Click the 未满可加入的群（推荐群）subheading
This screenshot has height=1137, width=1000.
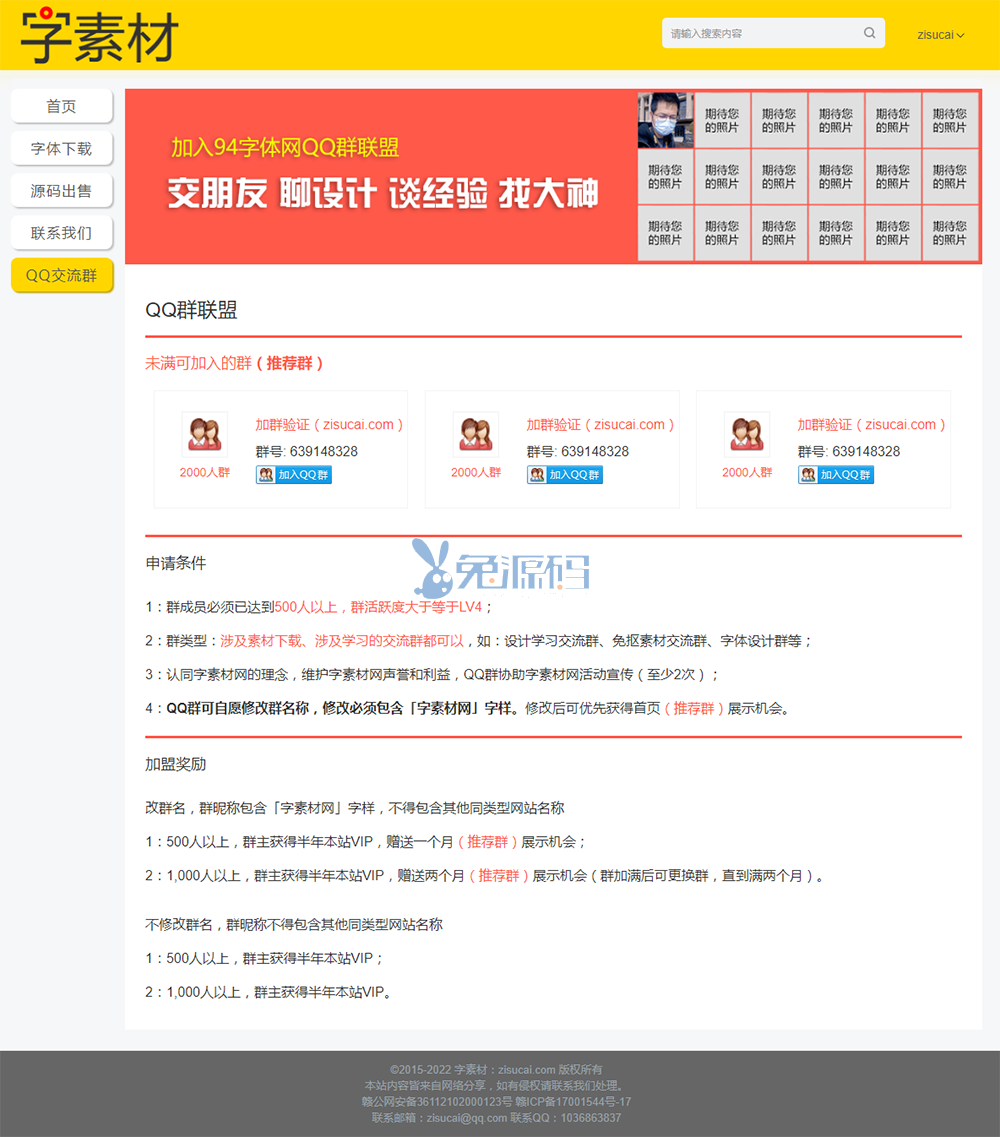[234, 363]
